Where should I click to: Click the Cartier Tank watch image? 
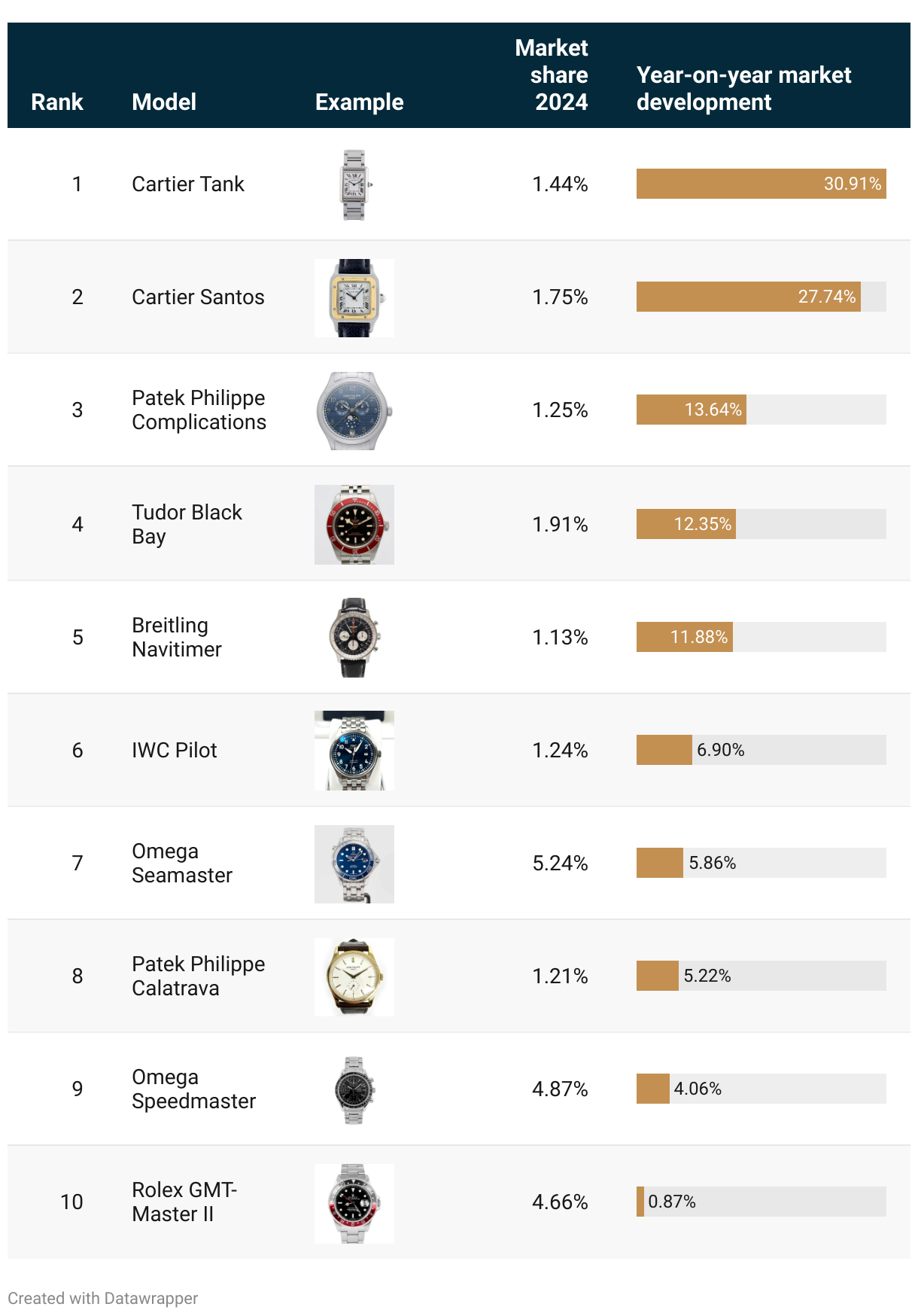click(x=354, y=184)
